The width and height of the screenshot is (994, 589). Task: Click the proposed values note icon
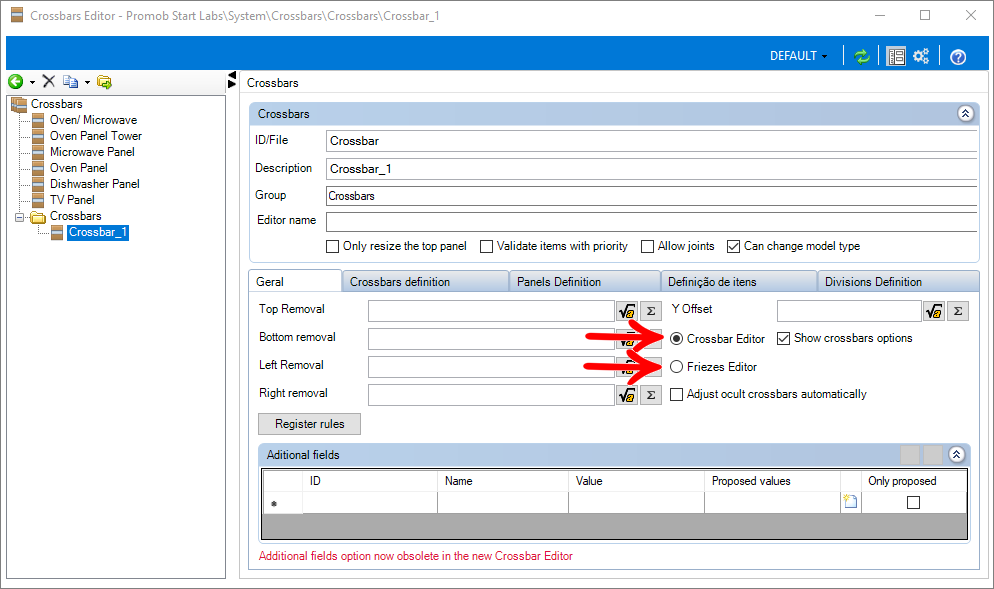tap(850, 502)
